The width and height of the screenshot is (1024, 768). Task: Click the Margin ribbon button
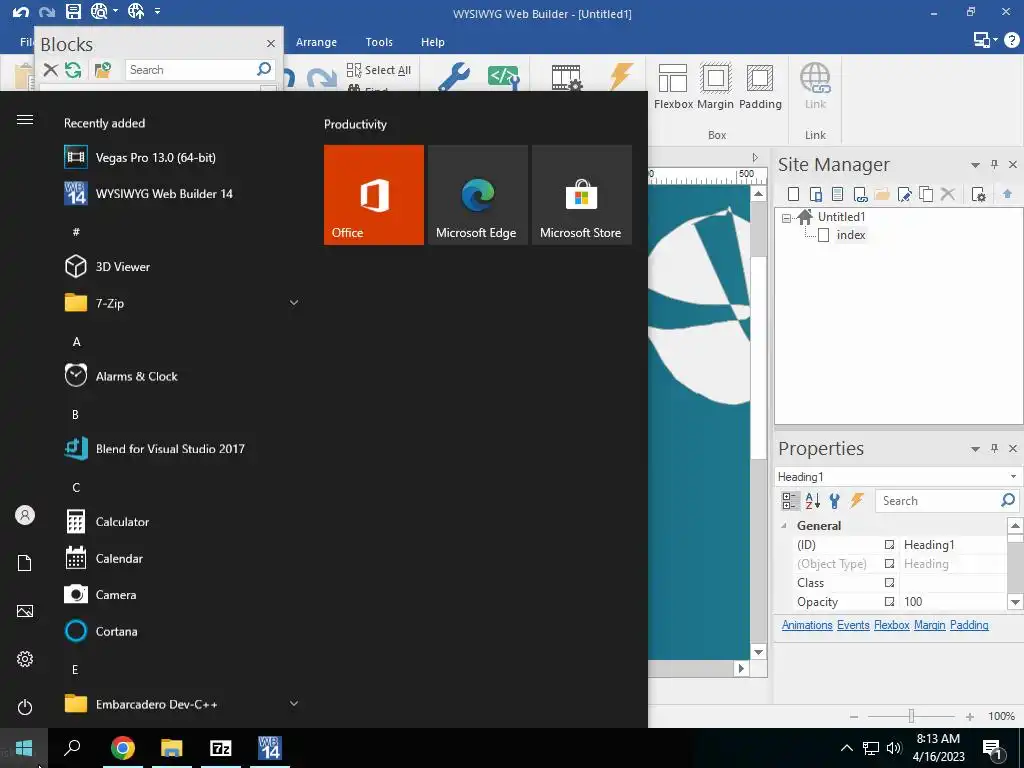coord(716,87)
